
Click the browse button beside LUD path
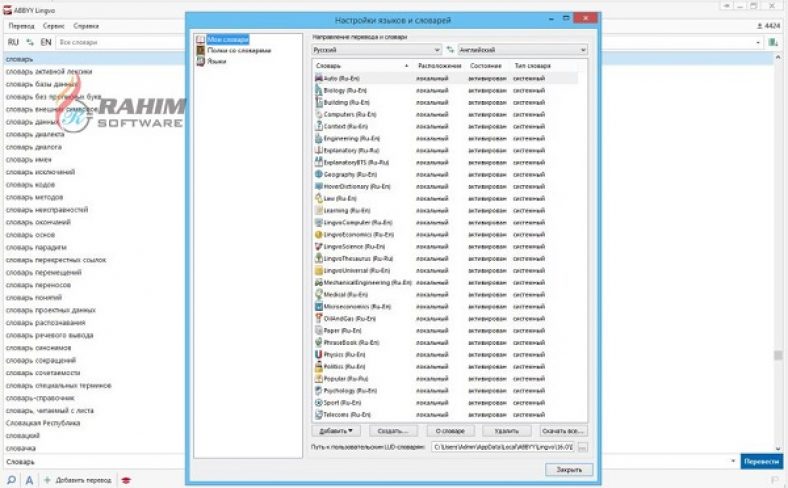tap(582, 447)
